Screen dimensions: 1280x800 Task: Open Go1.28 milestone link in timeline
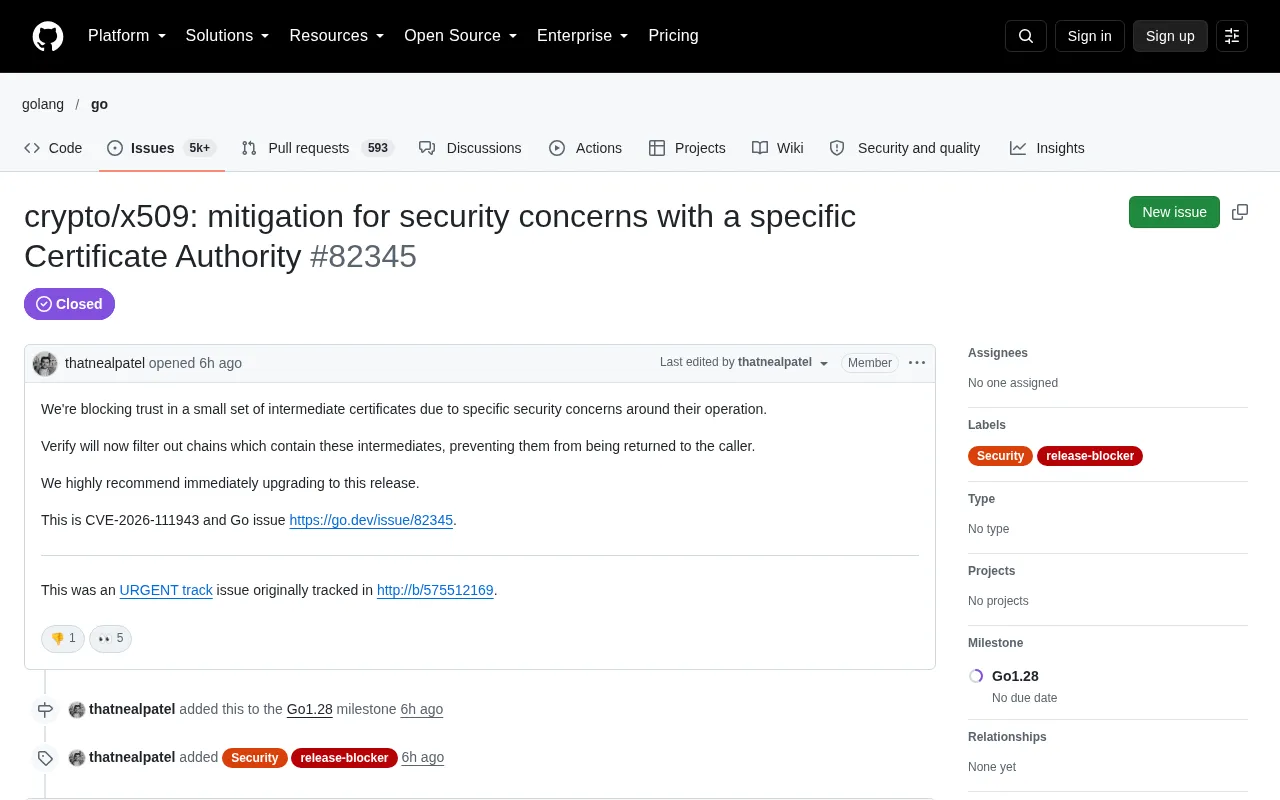tap(310, 709)
